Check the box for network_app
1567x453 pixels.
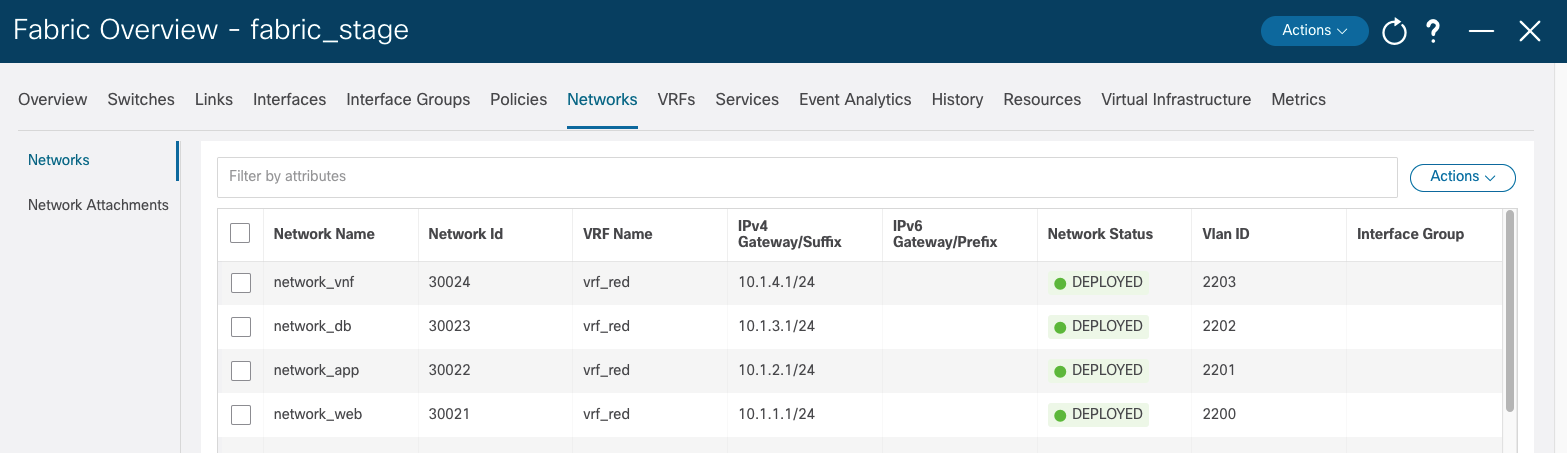pyautogui.click(x=240, y=371)
